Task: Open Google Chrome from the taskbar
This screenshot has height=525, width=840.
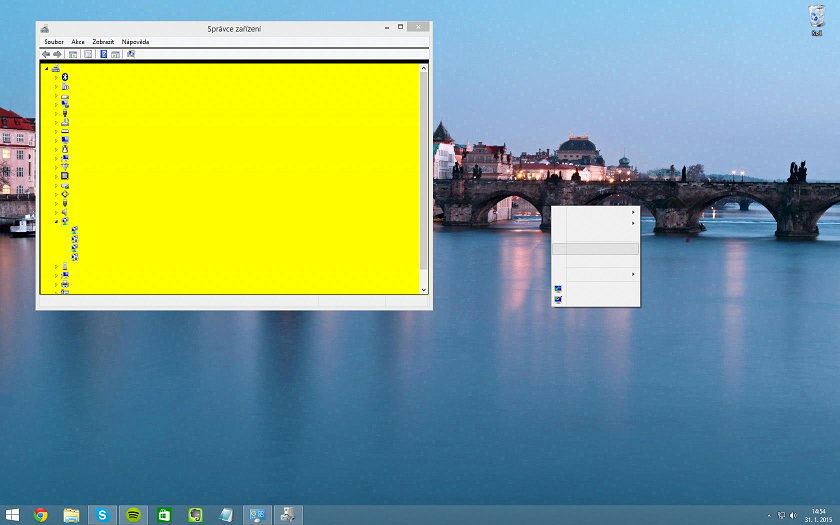Action: (41, 515)
